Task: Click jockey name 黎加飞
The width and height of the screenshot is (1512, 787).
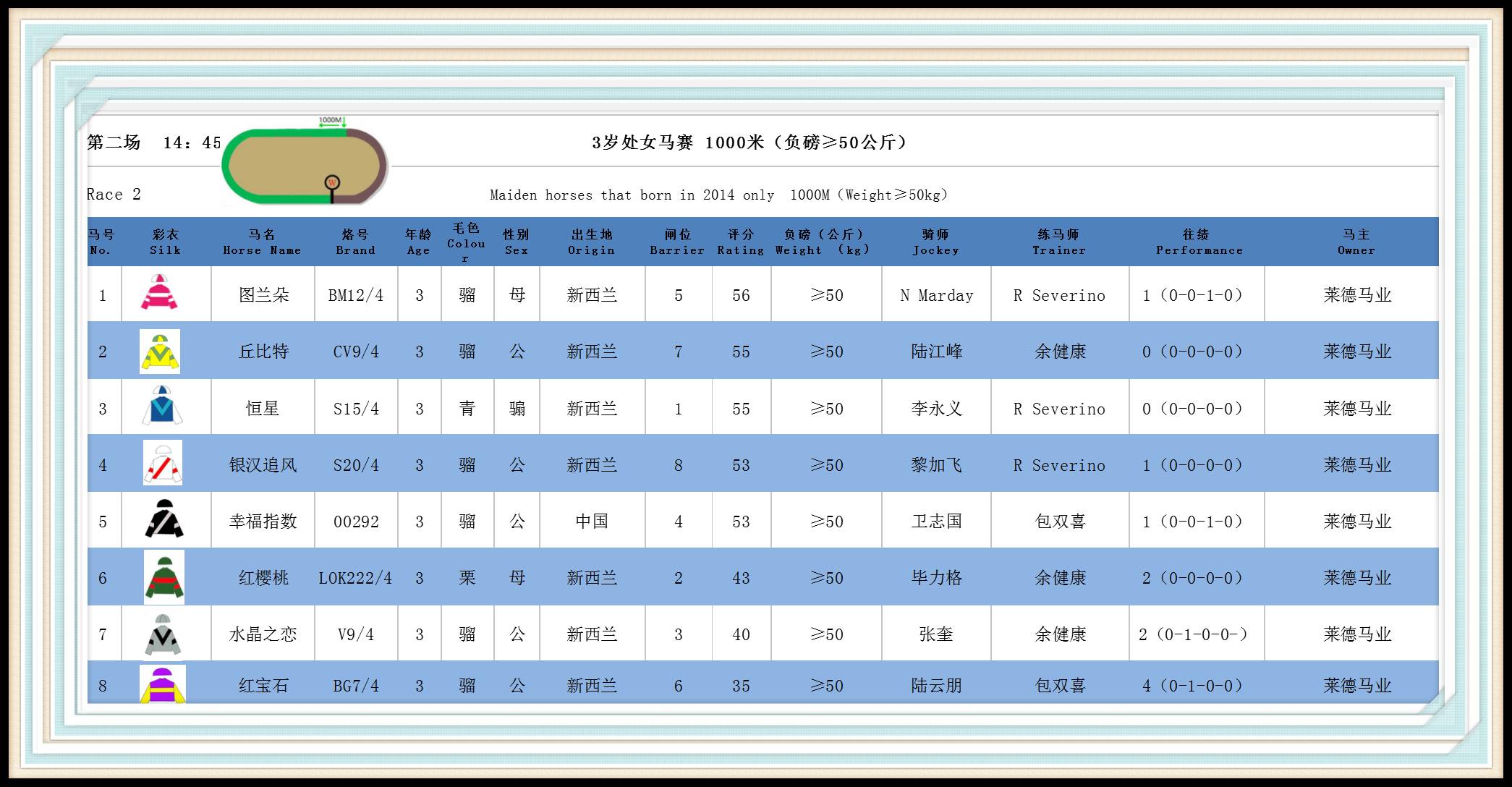Action: pos(937,465)
